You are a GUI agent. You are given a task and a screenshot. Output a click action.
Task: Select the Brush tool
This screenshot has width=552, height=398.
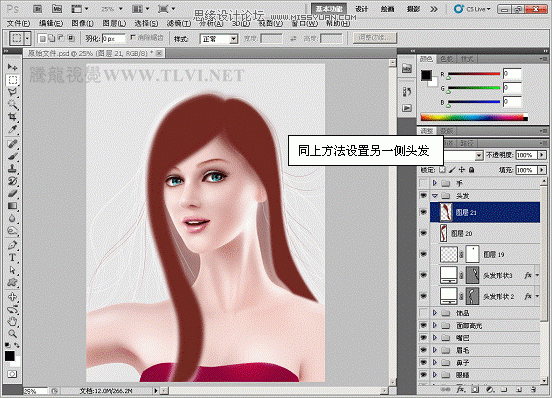[12, 156]
